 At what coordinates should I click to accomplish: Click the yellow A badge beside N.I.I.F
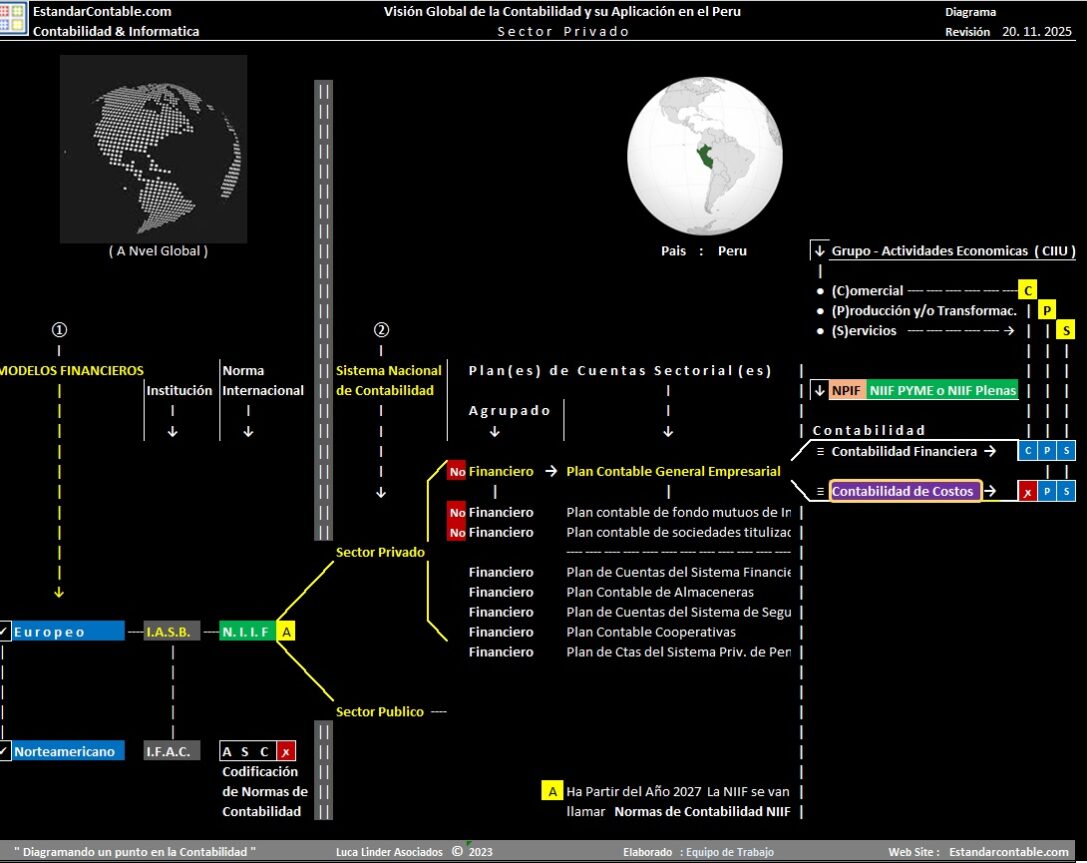(287, 632)
